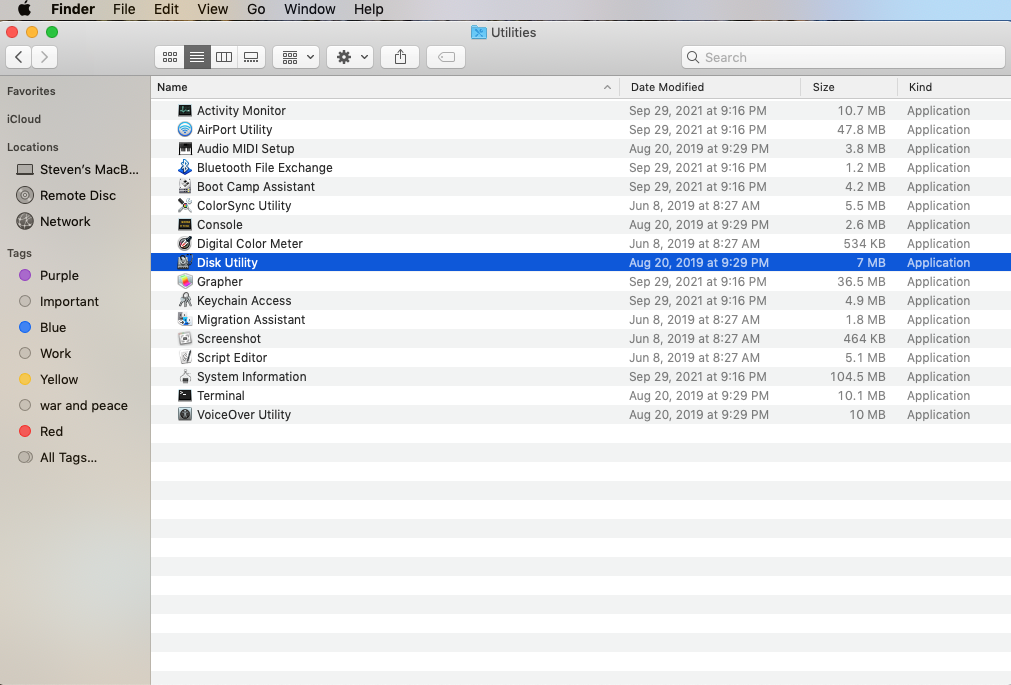Open the Edit menu

[x=166, y=9]
